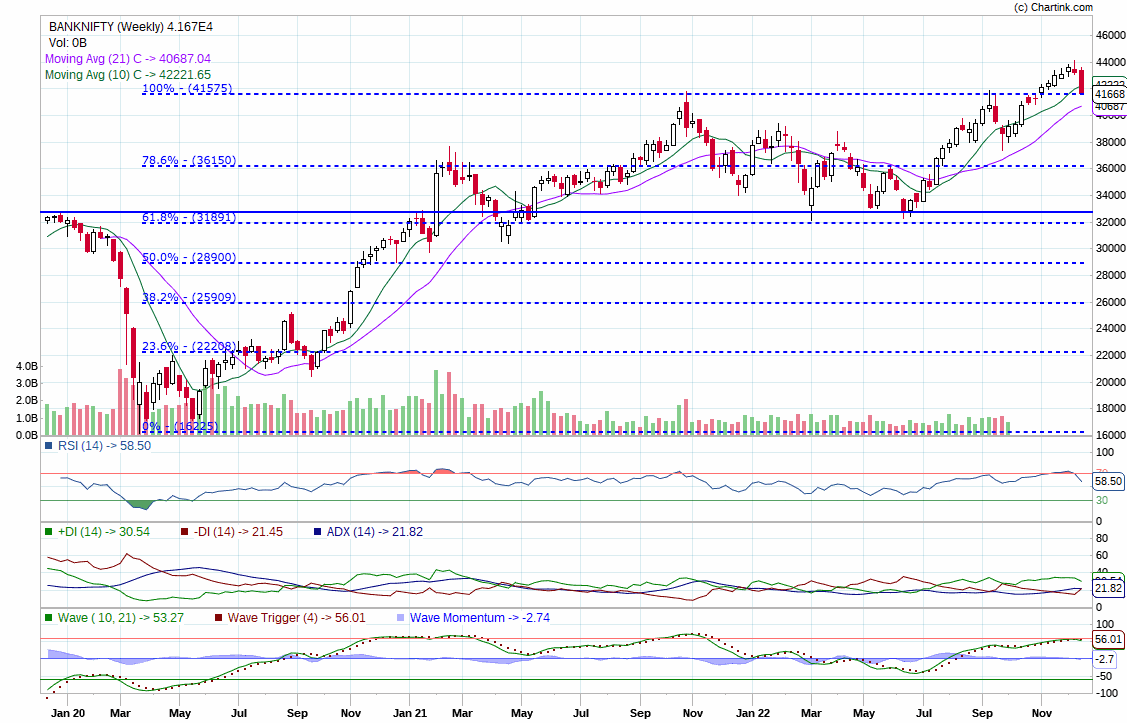Click the green 30 level label on RSI axis
Viewport: 1127px width, 723px height.
(x=1102, y=501)
